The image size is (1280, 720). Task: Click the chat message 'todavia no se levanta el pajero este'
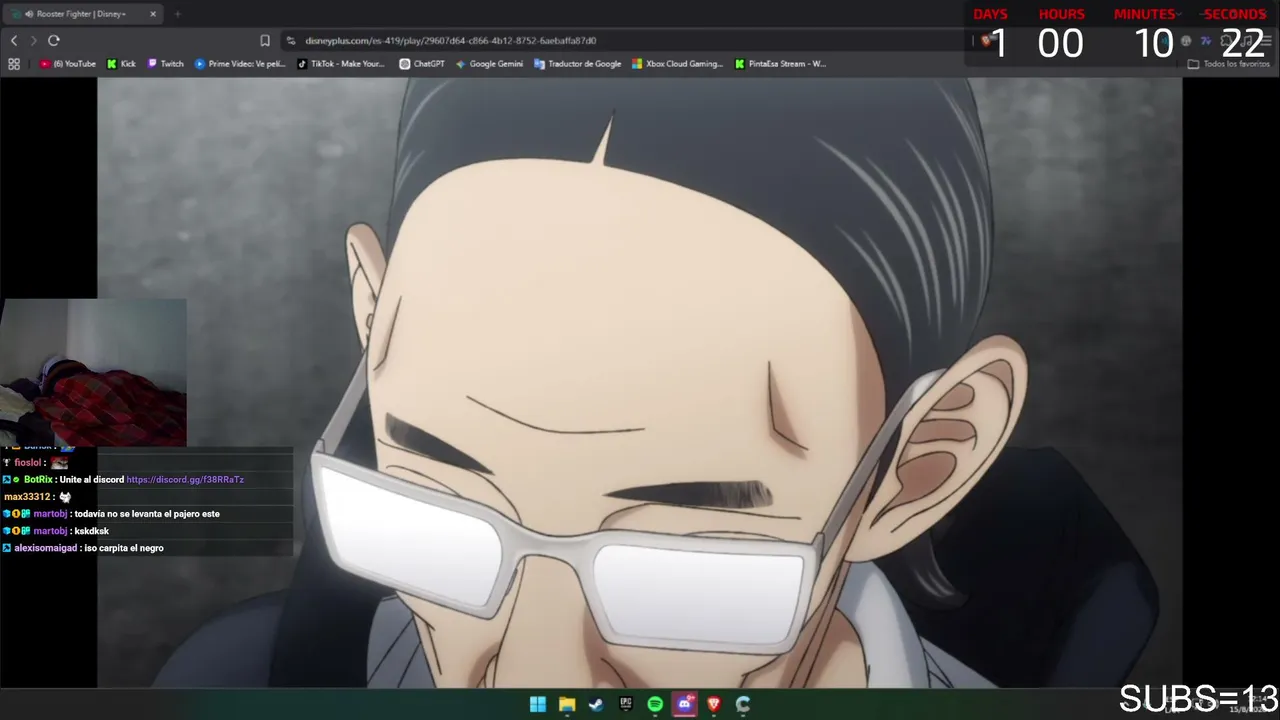pos(147,514)
